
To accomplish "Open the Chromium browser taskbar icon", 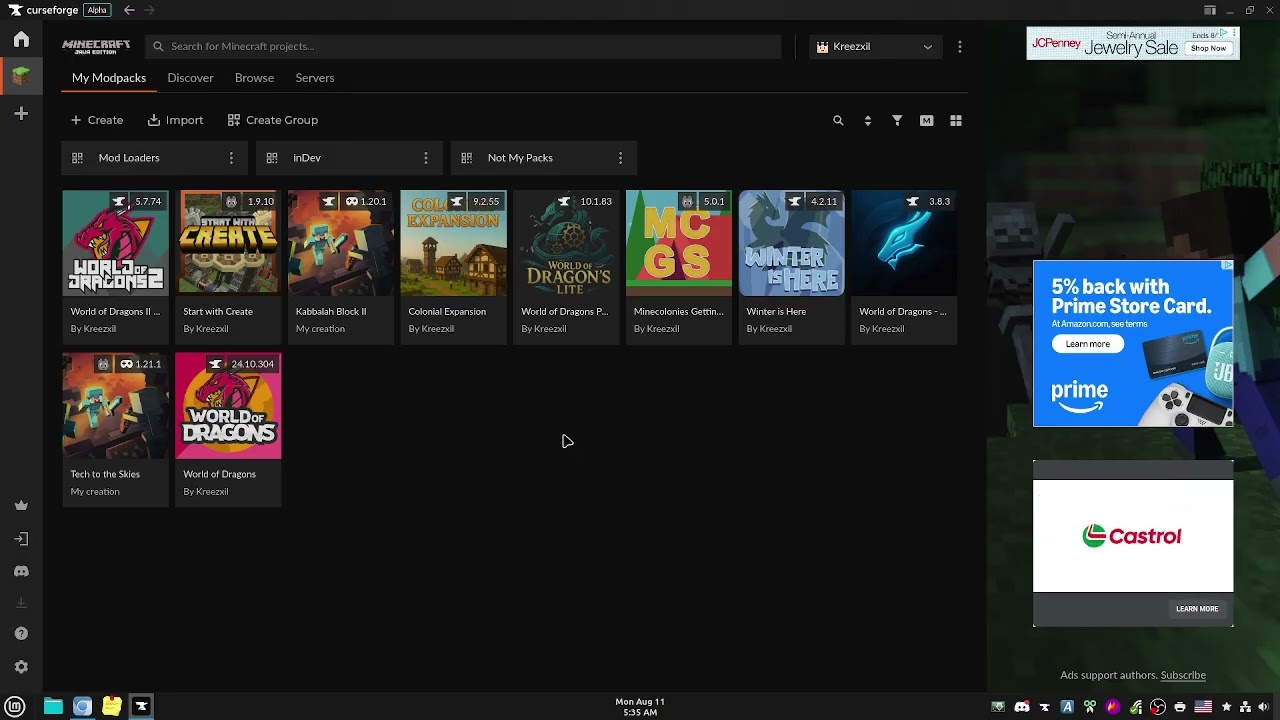I will pos(82,706).
